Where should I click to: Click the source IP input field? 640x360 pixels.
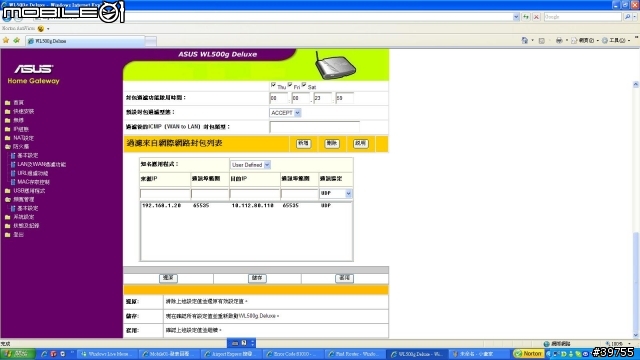pos(165,193)
